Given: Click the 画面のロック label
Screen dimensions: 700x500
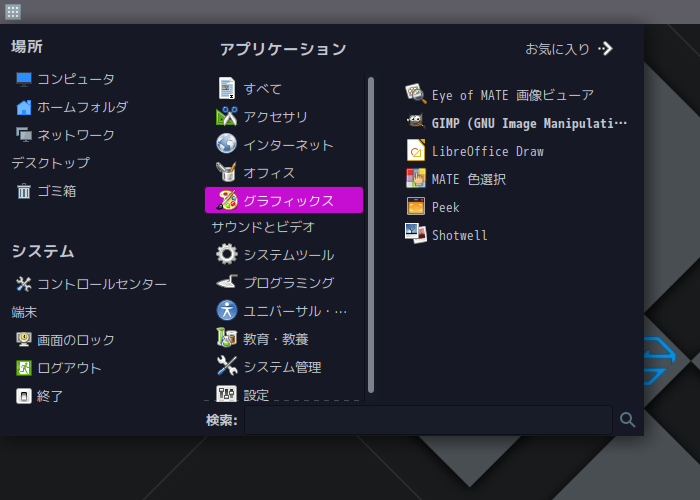Looking at the screenshot, I should 76,340.
